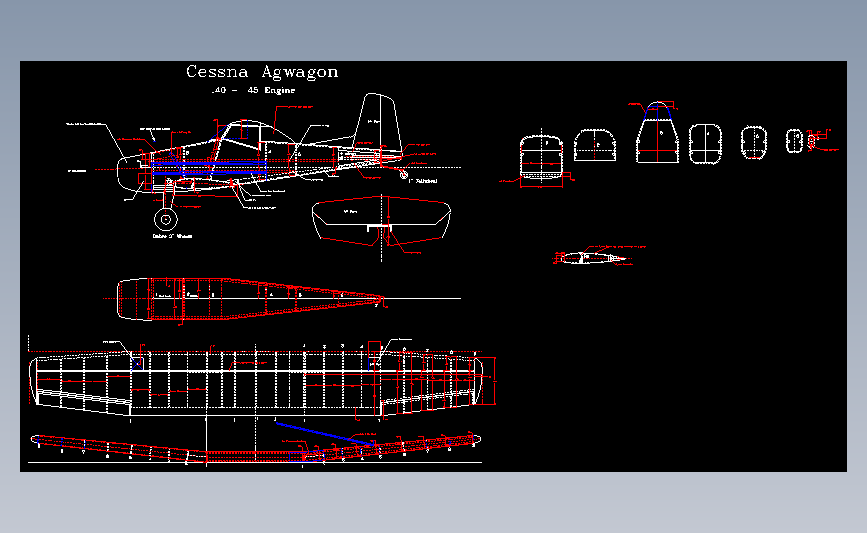Select the second former cross-section with flat bottom
The width and height of the screenshot is (867, 533).
coord(595,145)
